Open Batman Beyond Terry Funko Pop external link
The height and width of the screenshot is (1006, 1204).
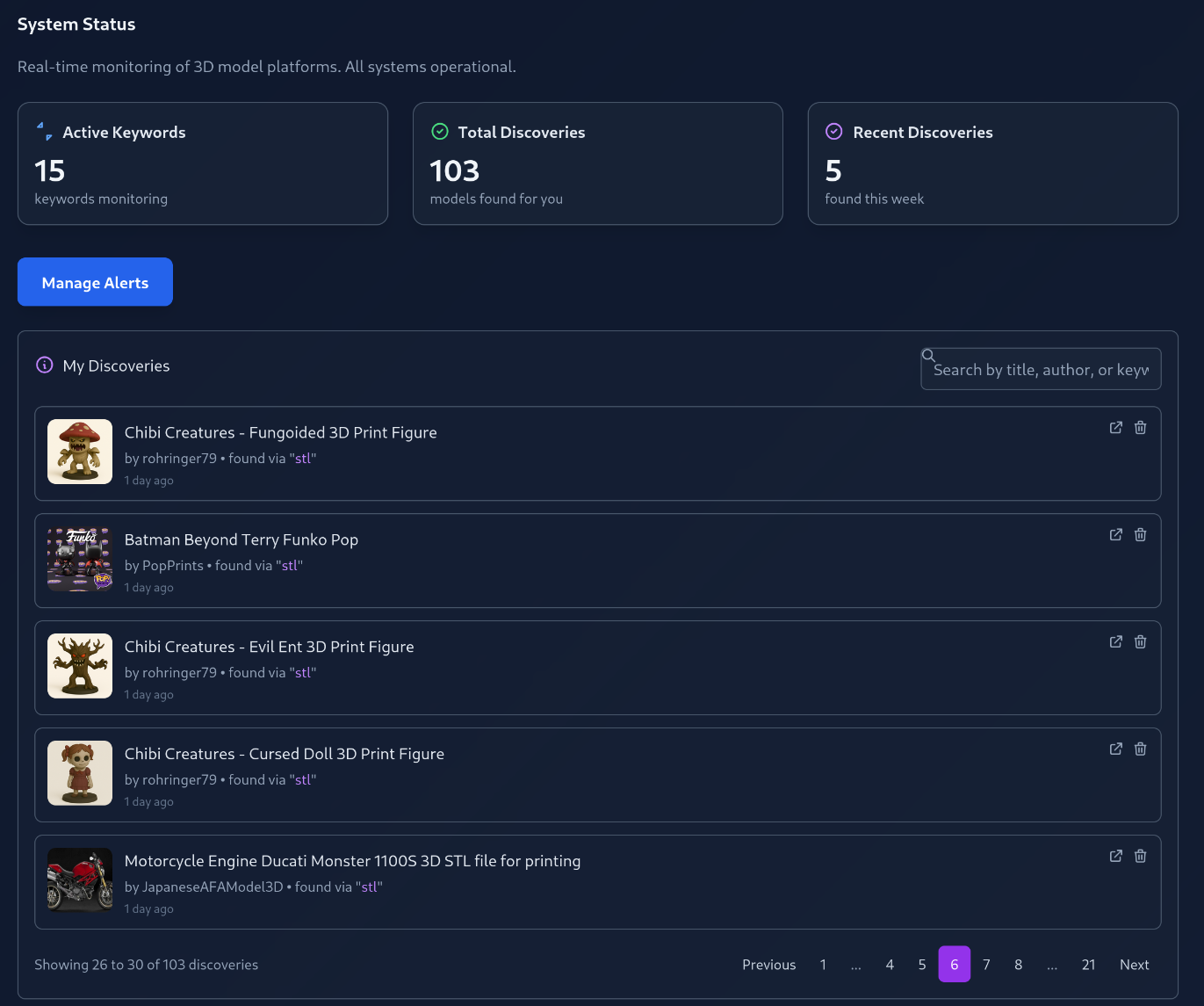(1115, 535)
